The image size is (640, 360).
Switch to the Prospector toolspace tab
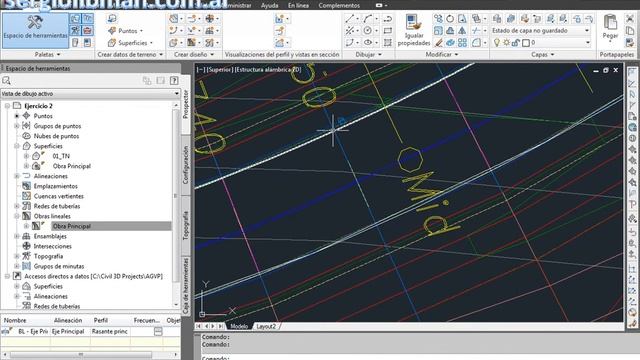[186, 104]
